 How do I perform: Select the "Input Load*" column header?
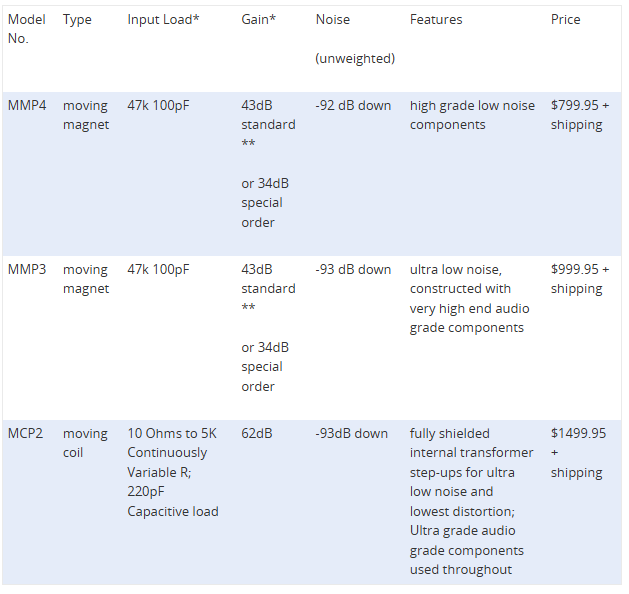[163, 20]
